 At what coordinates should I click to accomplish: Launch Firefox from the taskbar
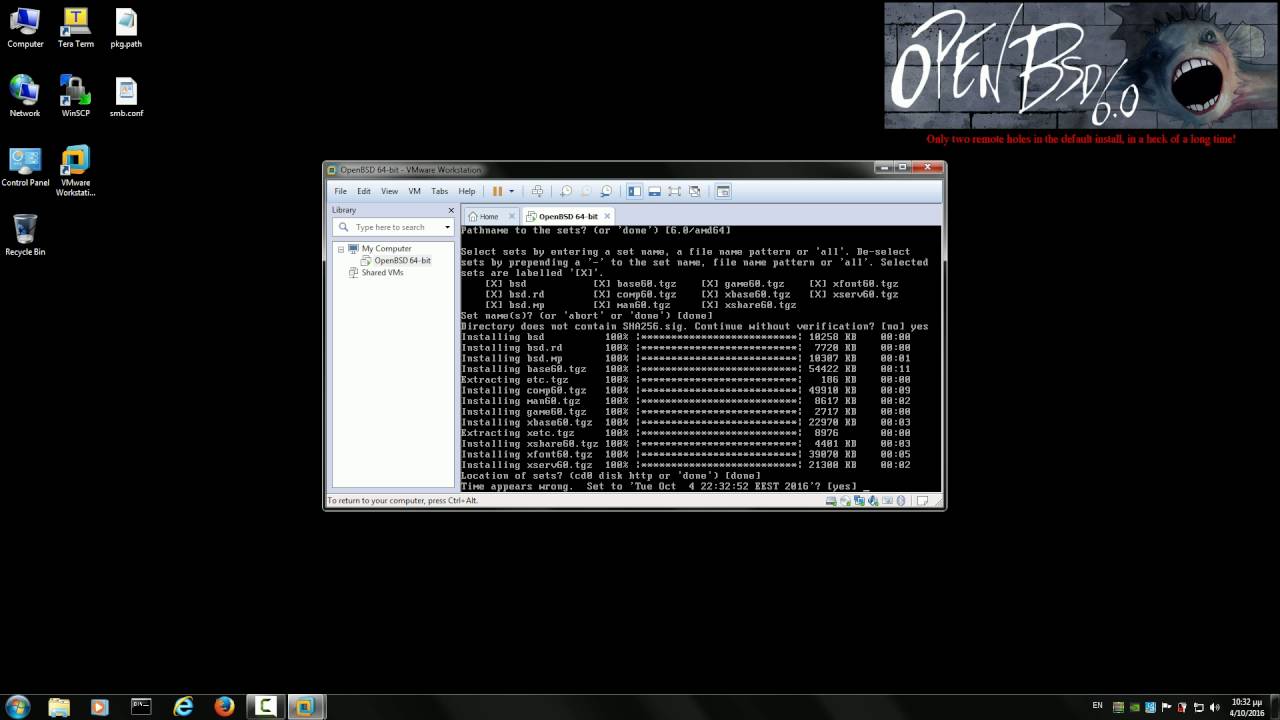[224, 707]
